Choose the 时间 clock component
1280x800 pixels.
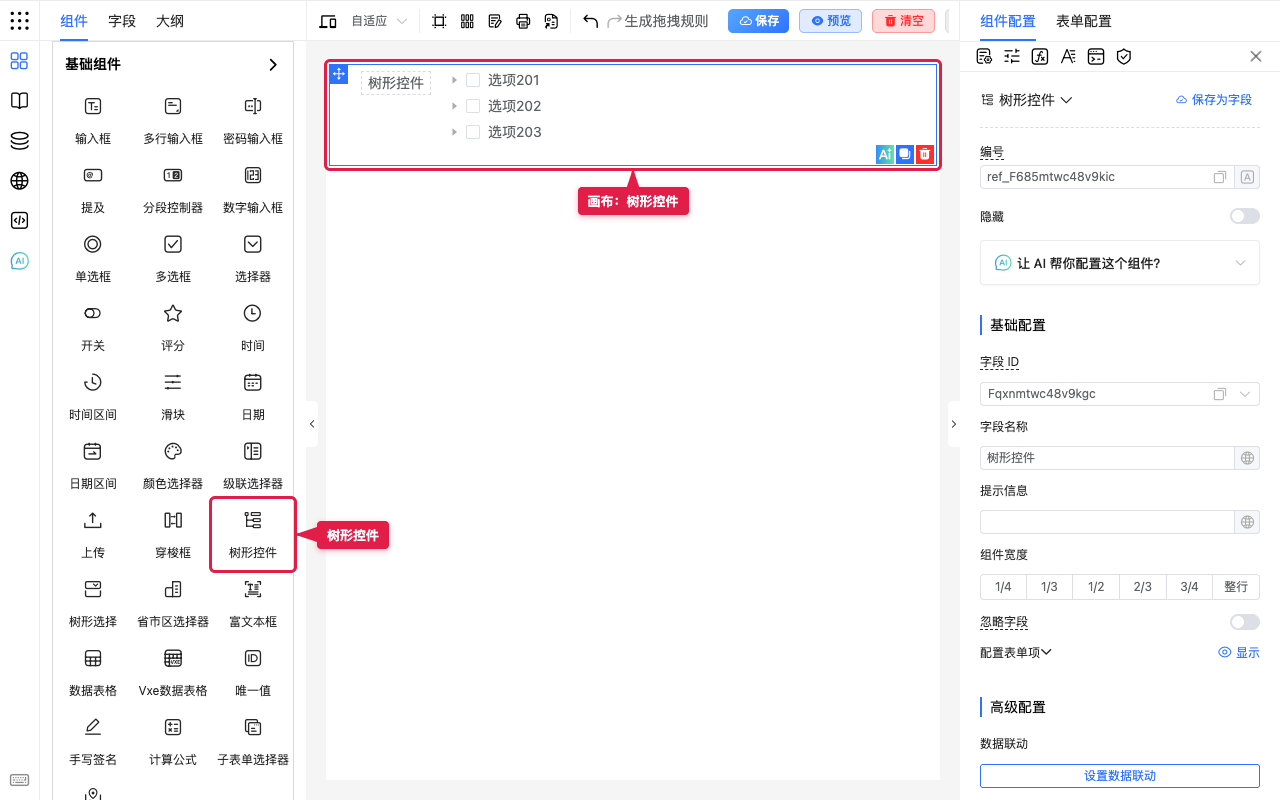click(x=253, y=327)
